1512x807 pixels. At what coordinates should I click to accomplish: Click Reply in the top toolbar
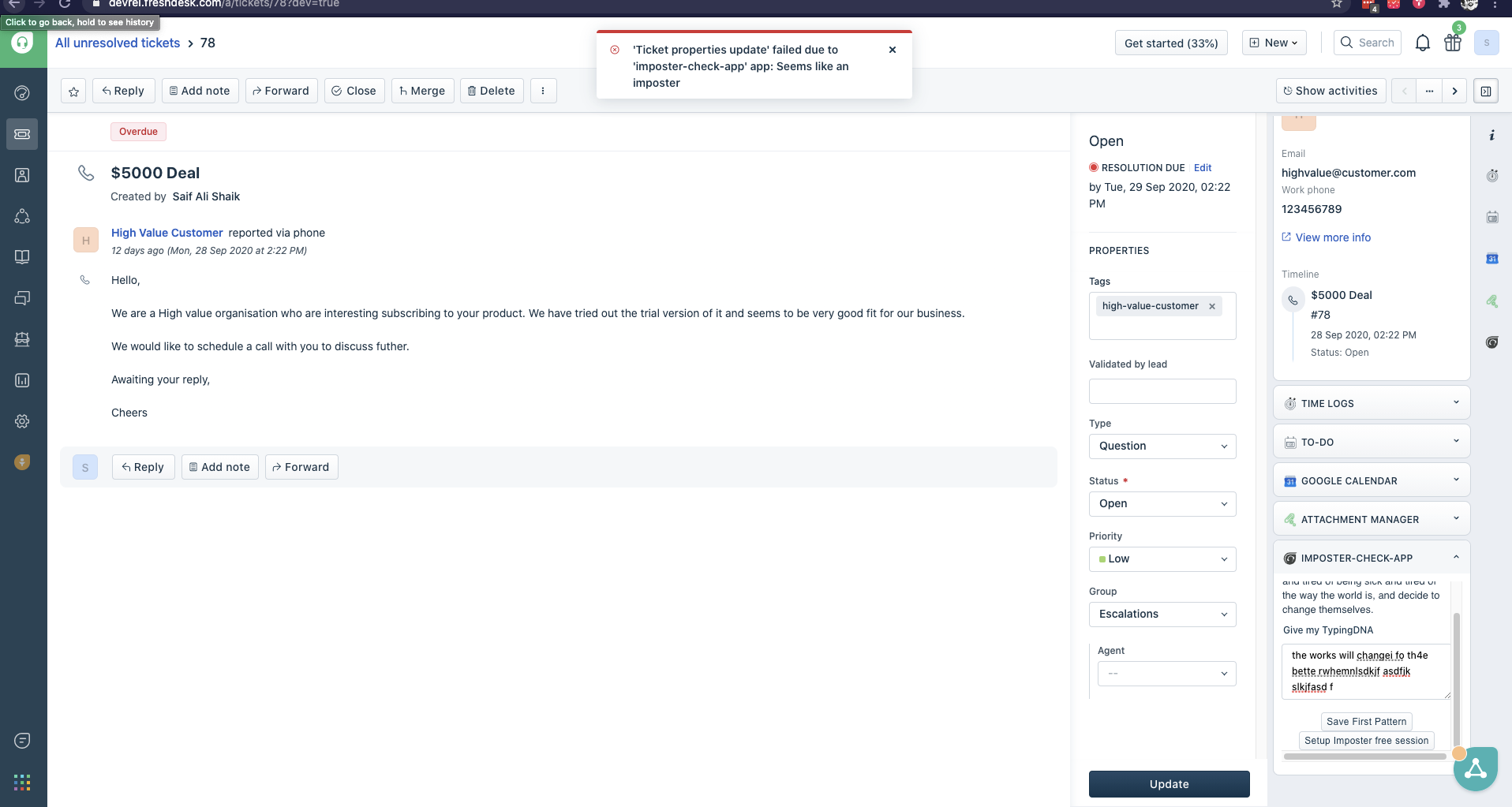pos(123,92)
